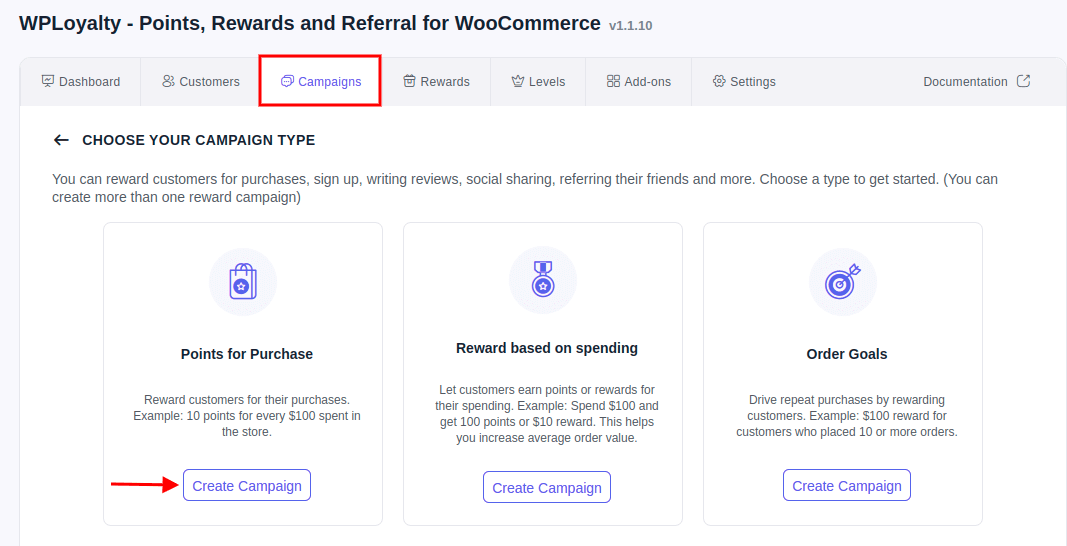Image resolution: width=1067 pixels, height=546 pixels.
Task: Create a Reward based on spending campaign
Action: 547,487
